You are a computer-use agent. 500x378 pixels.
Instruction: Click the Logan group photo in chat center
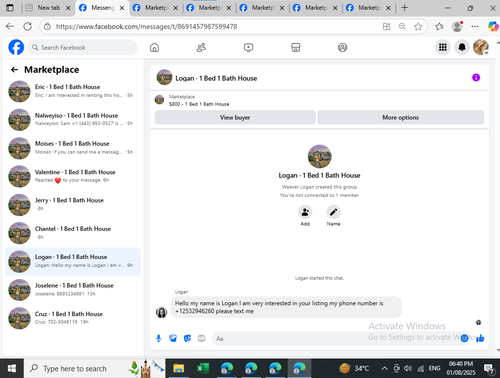coord(319,156)
